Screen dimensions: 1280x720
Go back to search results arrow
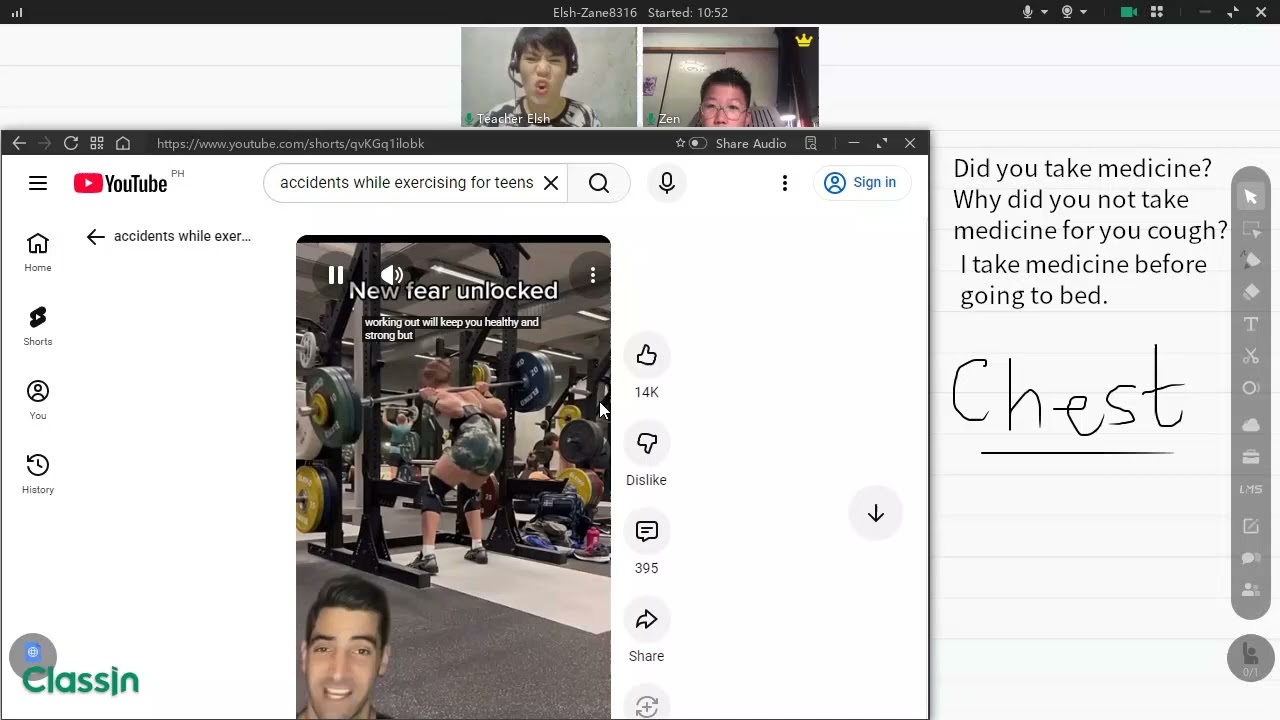(x=95, y=237)
